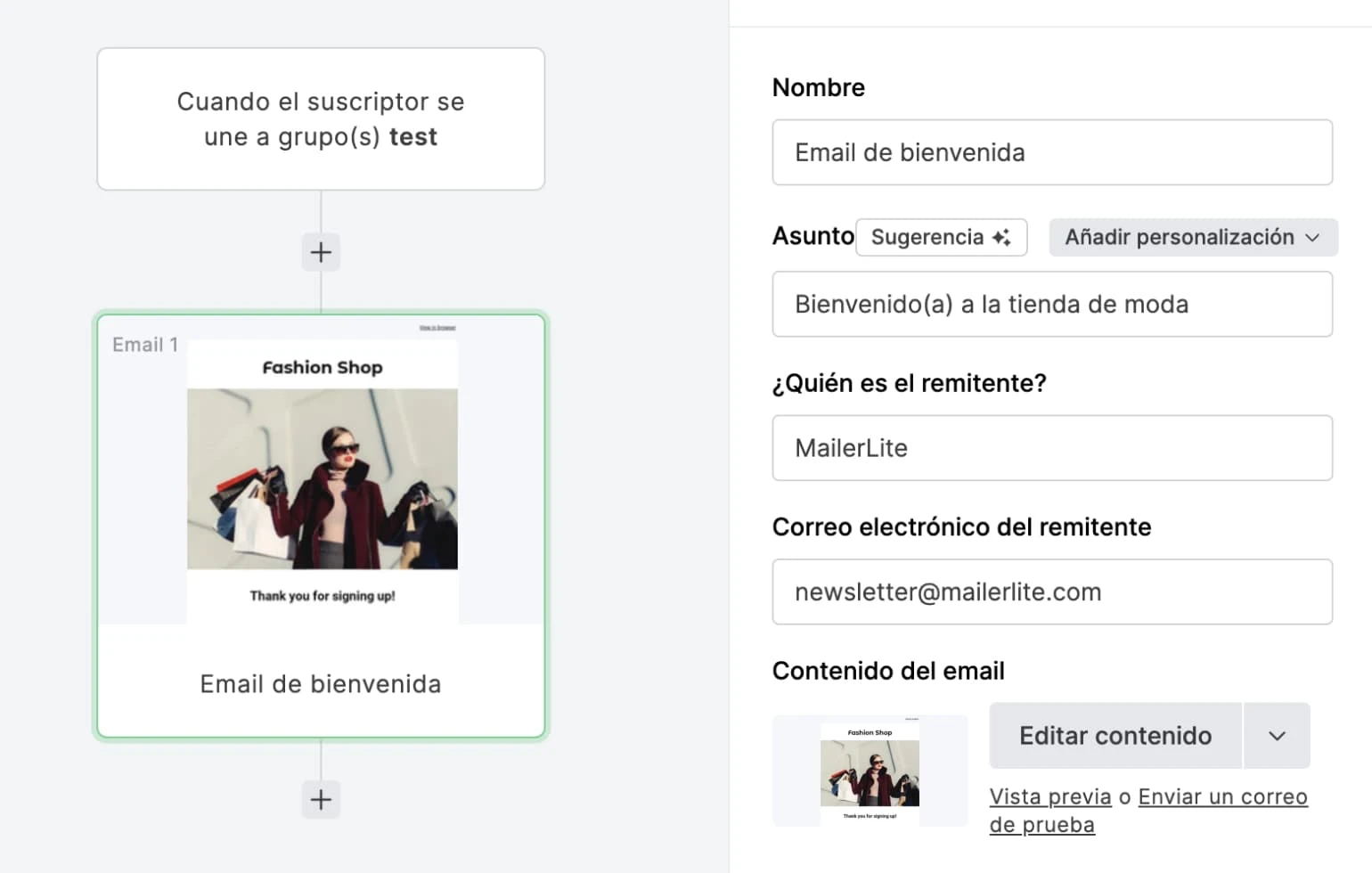This screenshot has height=873, width=1372.
Task: Click the Asunto subject text field
Action: (x=1051, y=305)
